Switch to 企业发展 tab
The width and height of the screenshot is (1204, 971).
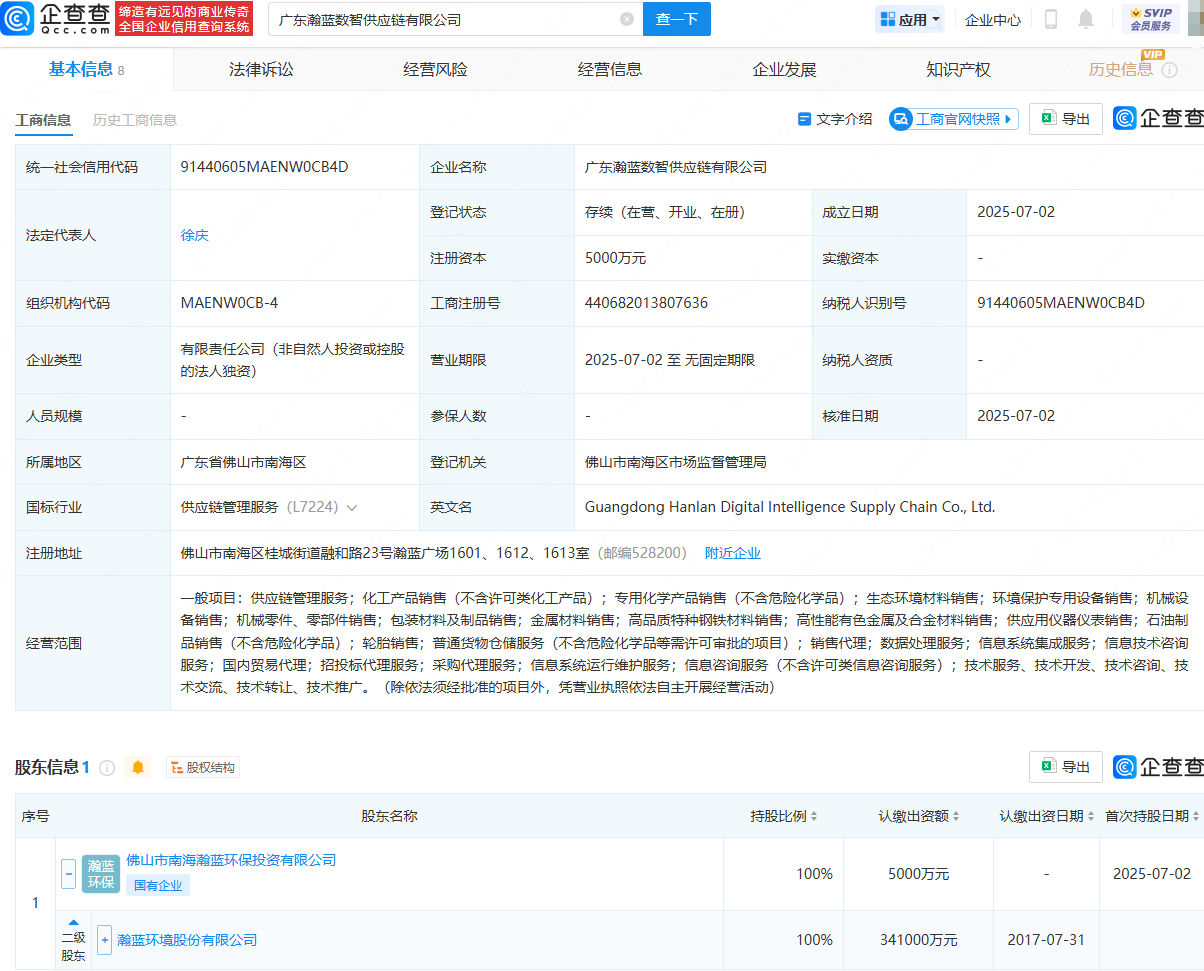tap(784, 70)
